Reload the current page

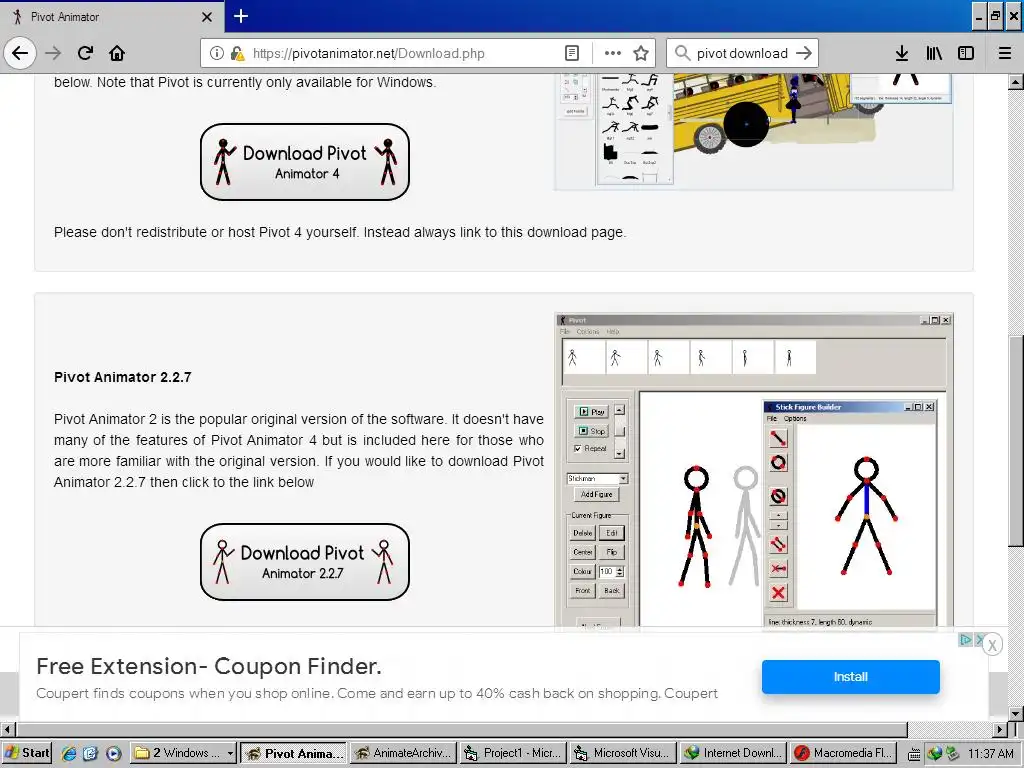[x=85, y=53]
